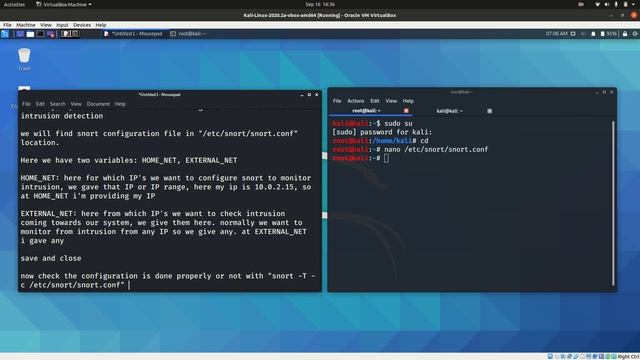Open terminal View menu
The width and height of the screenshot is (640, 360).
tap(391, 101)
